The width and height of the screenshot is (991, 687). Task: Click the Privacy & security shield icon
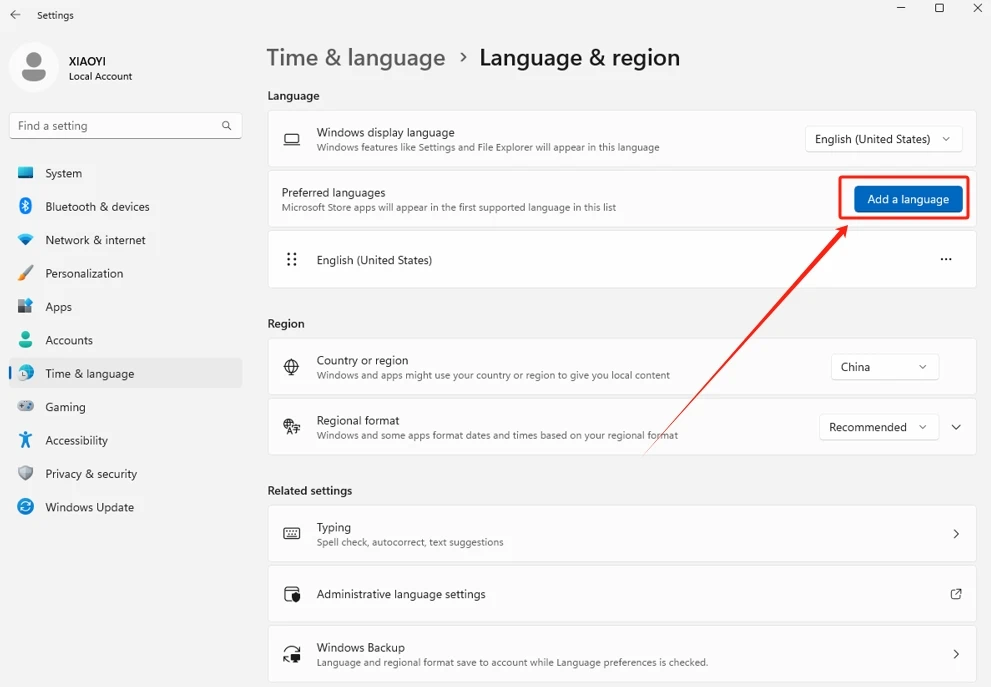[25, 473]
